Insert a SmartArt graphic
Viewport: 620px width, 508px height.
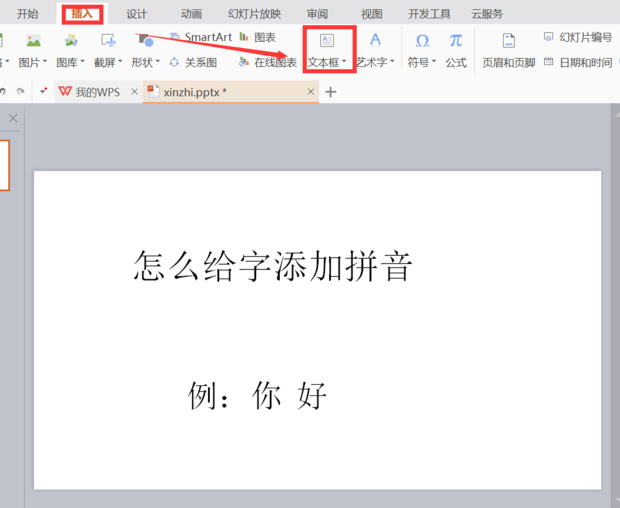201,38
